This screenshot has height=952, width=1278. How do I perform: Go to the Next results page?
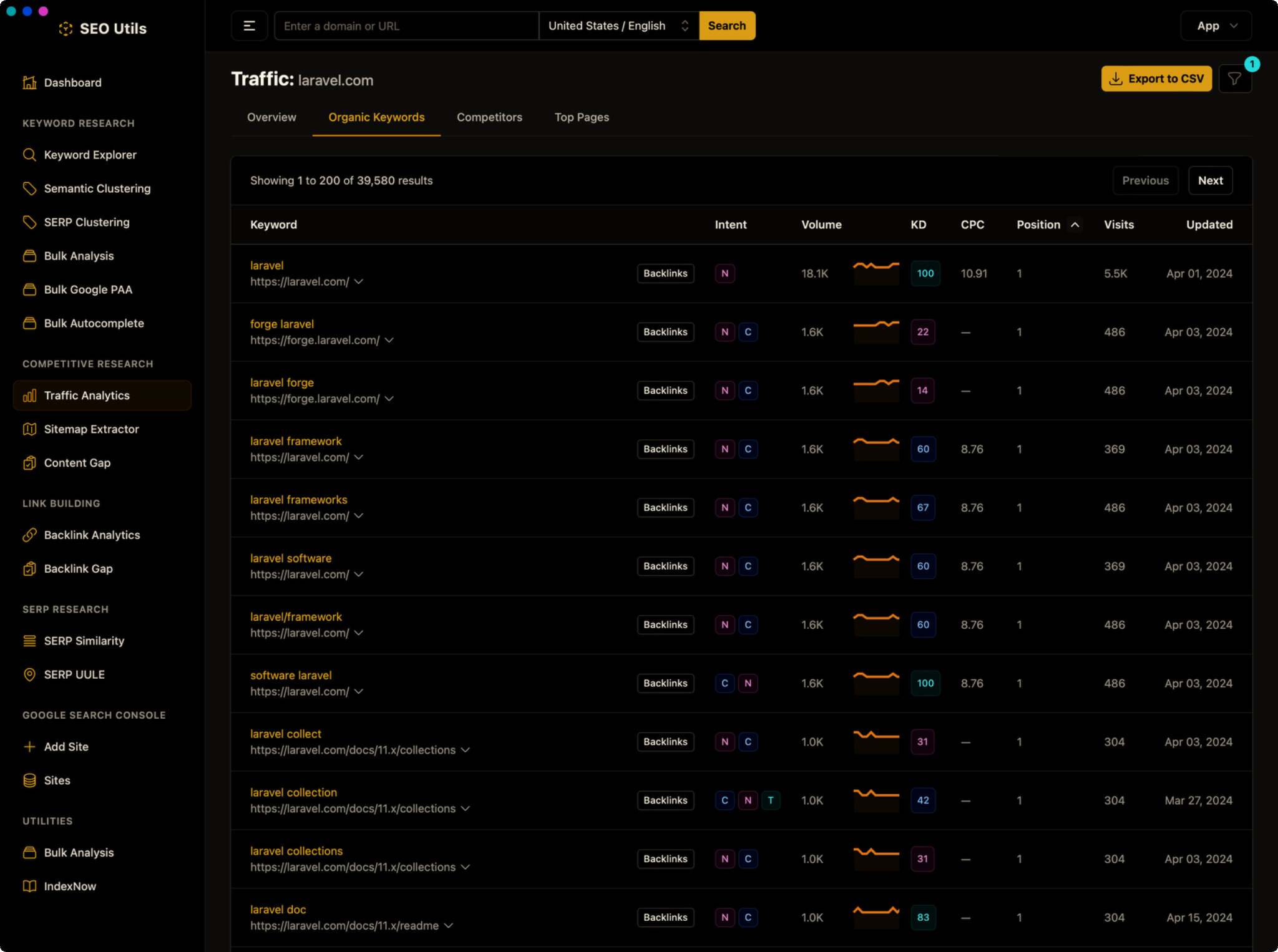coord(1210,180)
